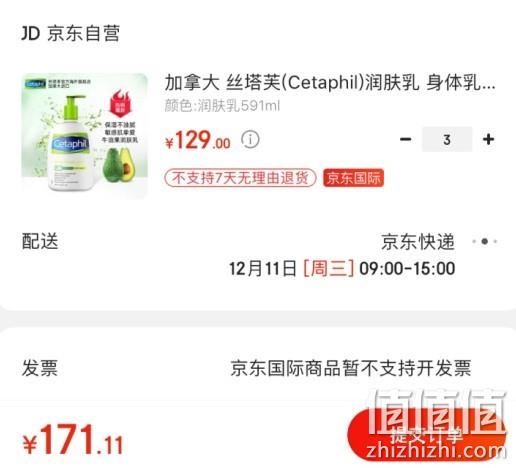
Task: Tap the invoice notice 京东国际商品暂不支持开发票
Action: pyautogui.click(x=351, y=368)
